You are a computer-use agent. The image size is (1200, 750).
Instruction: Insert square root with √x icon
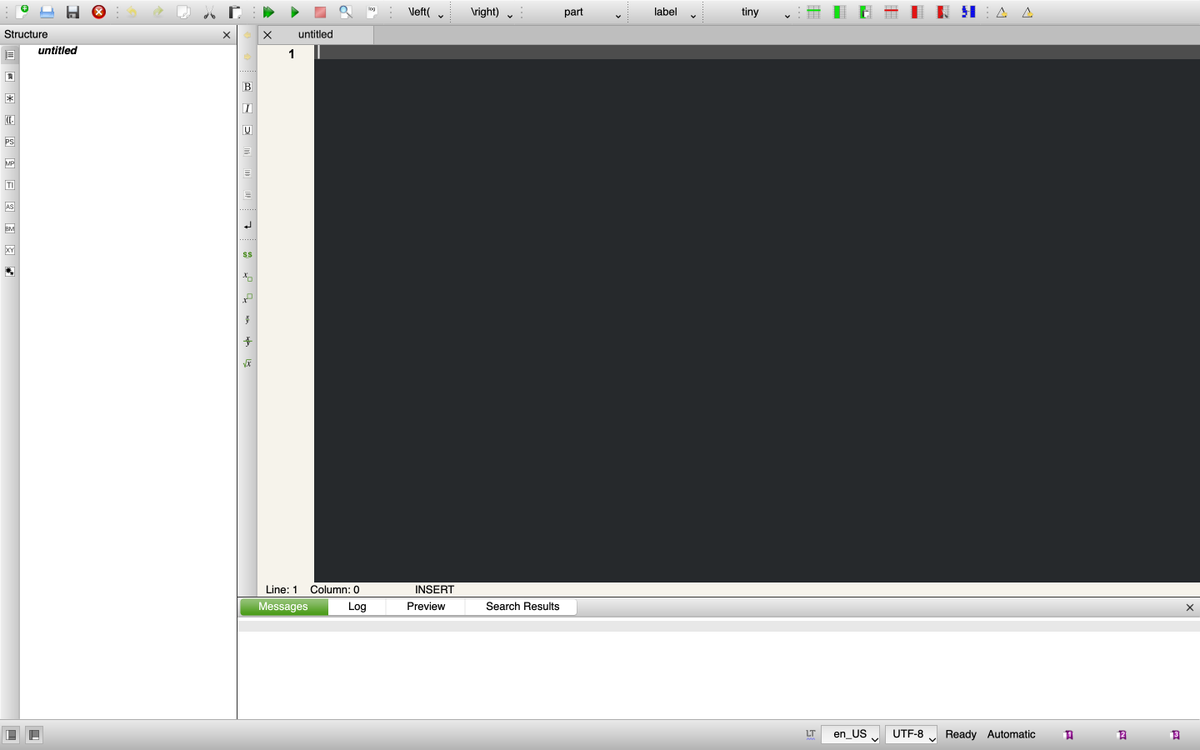[247, 363]
